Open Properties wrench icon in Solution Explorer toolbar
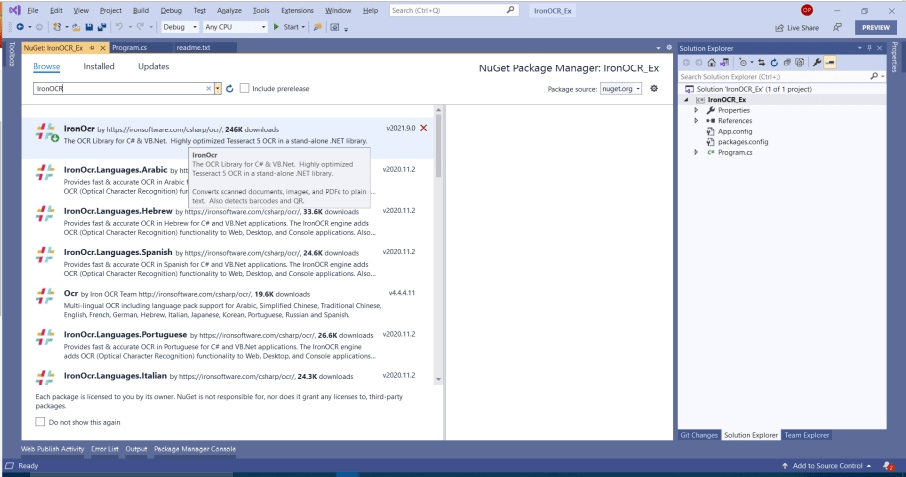The width and height of the screenshot is (906, 477). tap(817, 62)
